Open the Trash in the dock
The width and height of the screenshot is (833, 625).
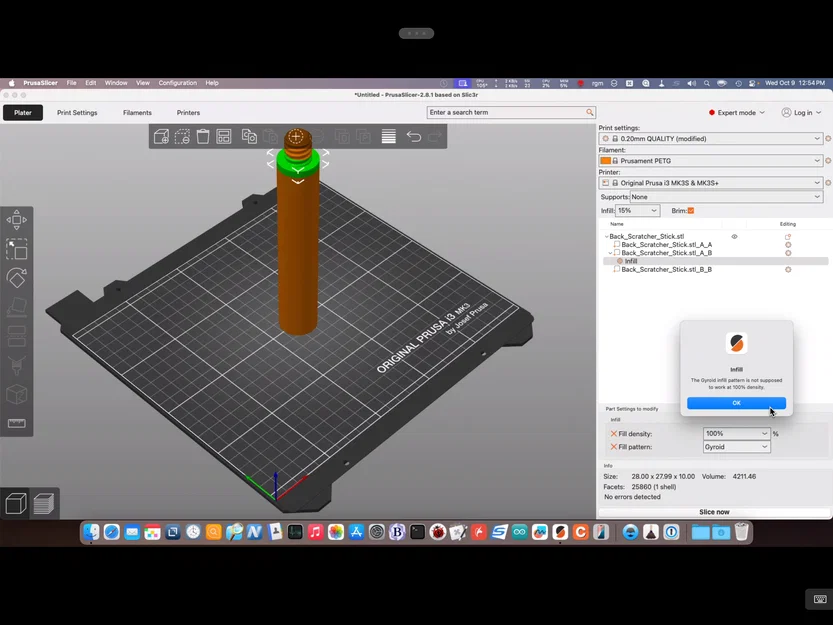[742, 532]
